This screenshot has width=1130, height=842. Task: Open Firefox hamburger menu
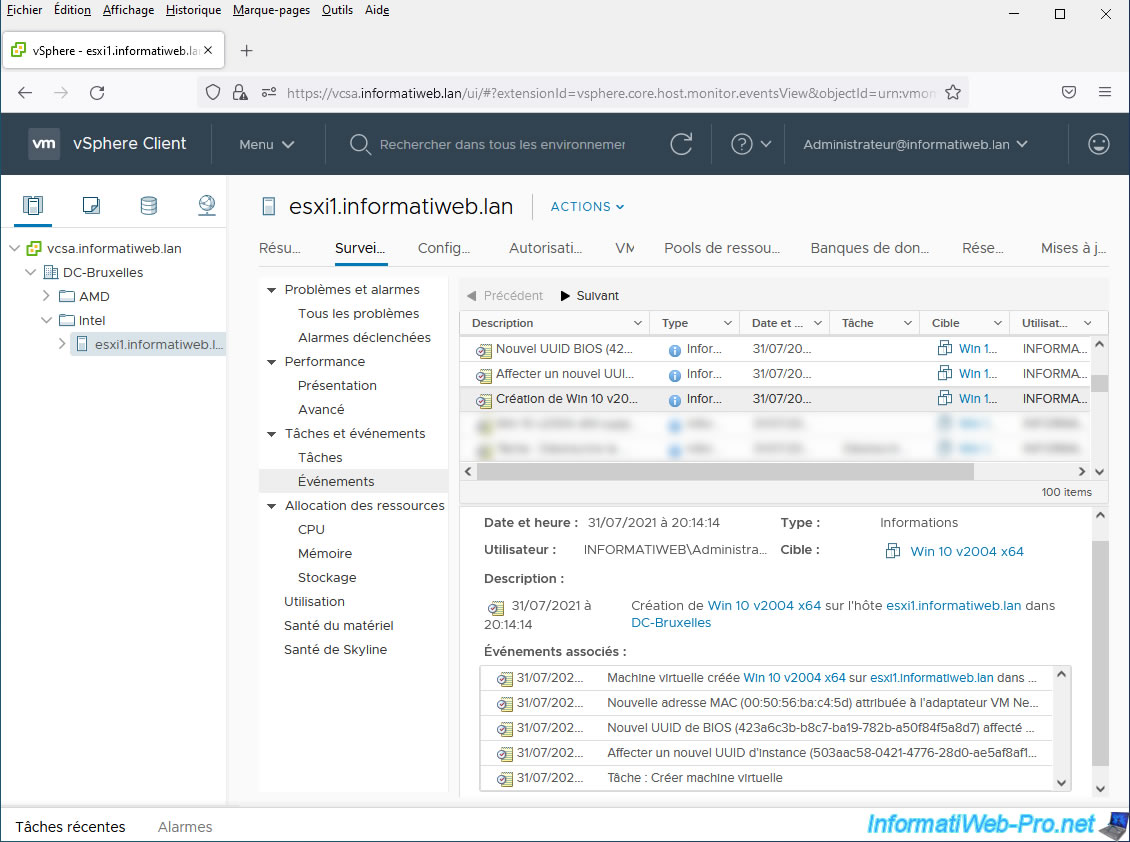pos(1105,92)
